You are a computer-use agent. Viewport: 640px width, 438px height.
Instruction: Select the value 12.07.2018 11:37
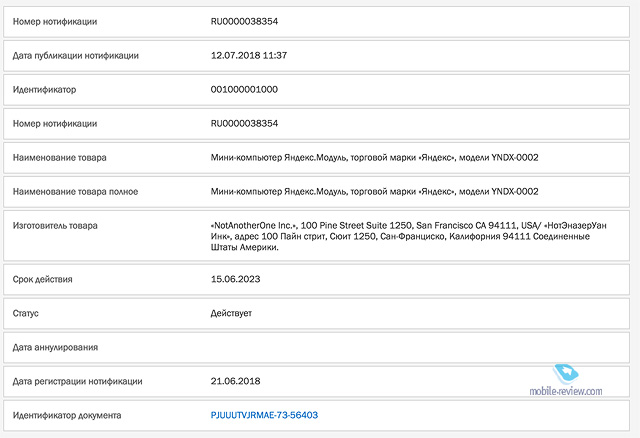[x=249, y=55]
